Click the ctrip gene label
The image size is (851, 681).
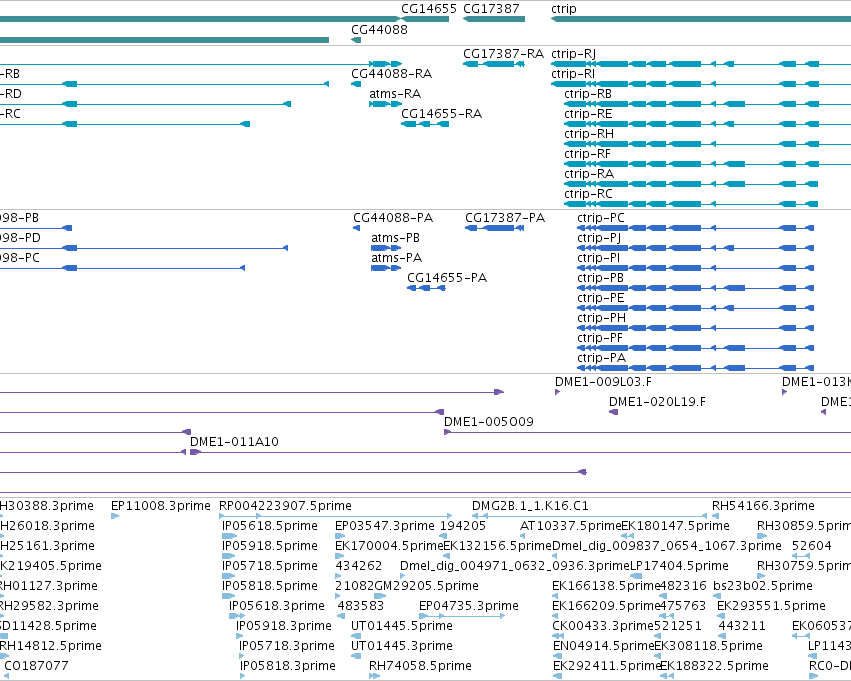[x=564, y=9]
